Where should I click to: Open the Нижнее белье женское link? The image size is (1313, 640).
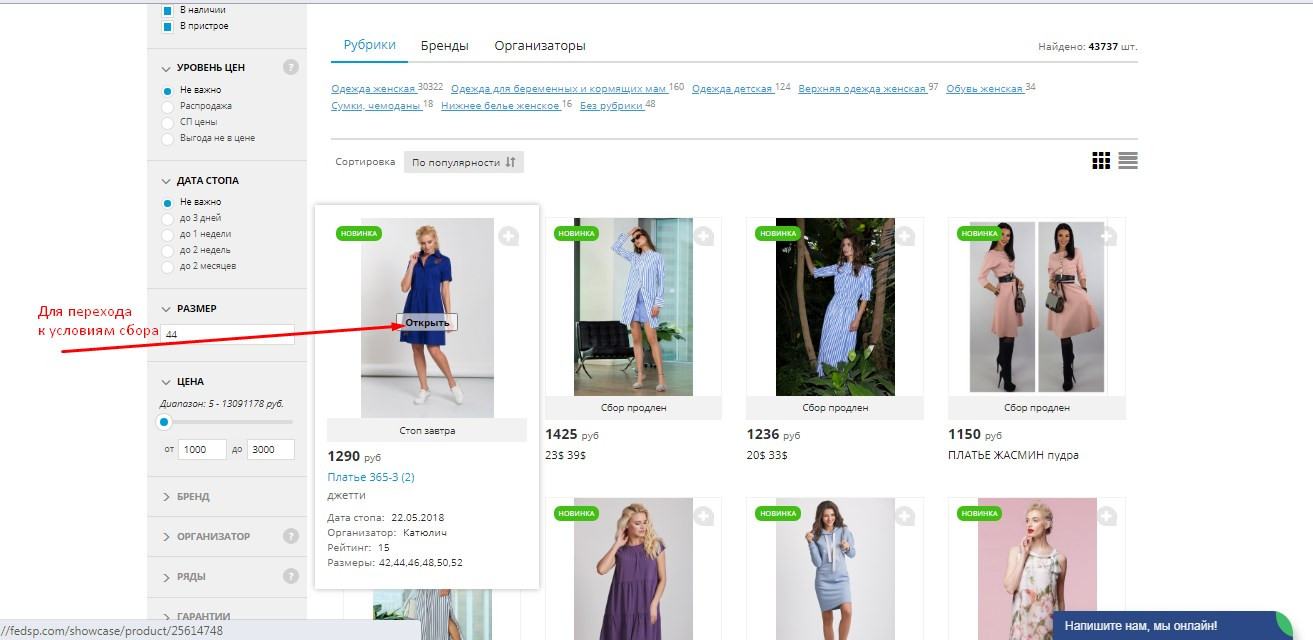pyautogui.click(x=500, y=105)
